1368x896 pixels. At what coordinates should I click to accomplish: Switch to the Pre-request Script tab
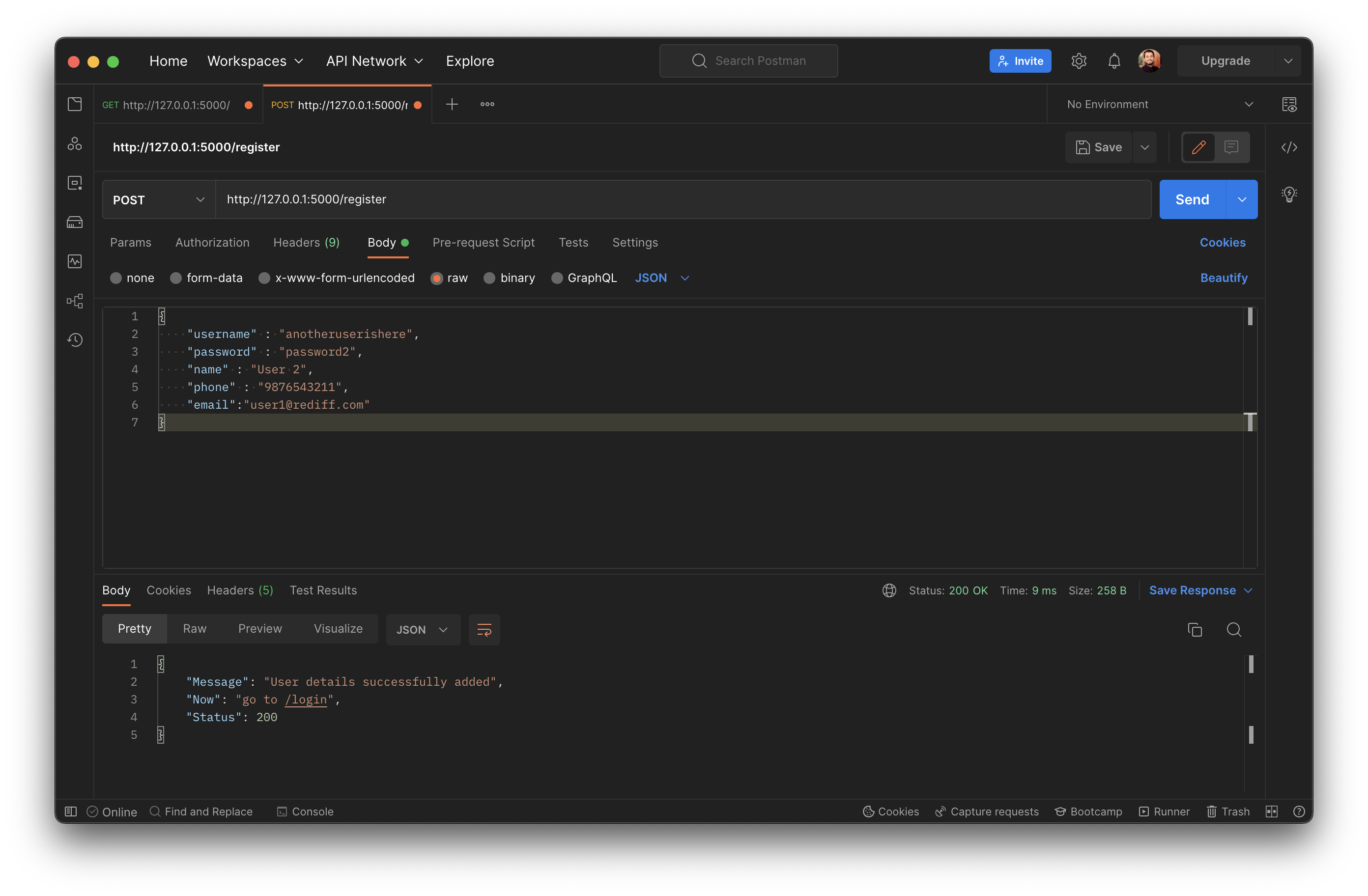pyautogui.click(x=484, y=243)
